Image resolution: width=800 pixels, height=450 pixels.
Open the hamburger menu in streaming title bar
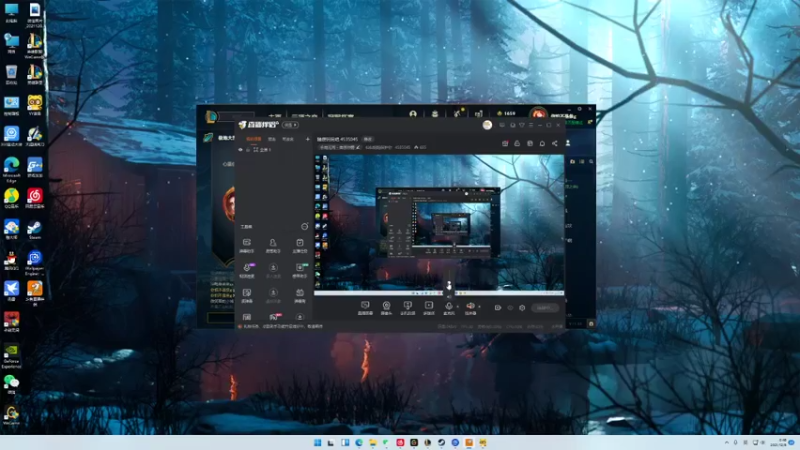click(531, 125)
